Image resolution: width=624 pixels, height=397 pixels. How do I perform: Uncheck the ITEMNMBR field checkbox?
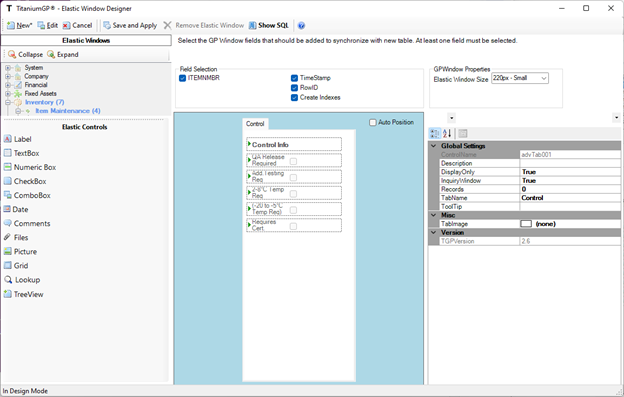click(x=183, y=78)
